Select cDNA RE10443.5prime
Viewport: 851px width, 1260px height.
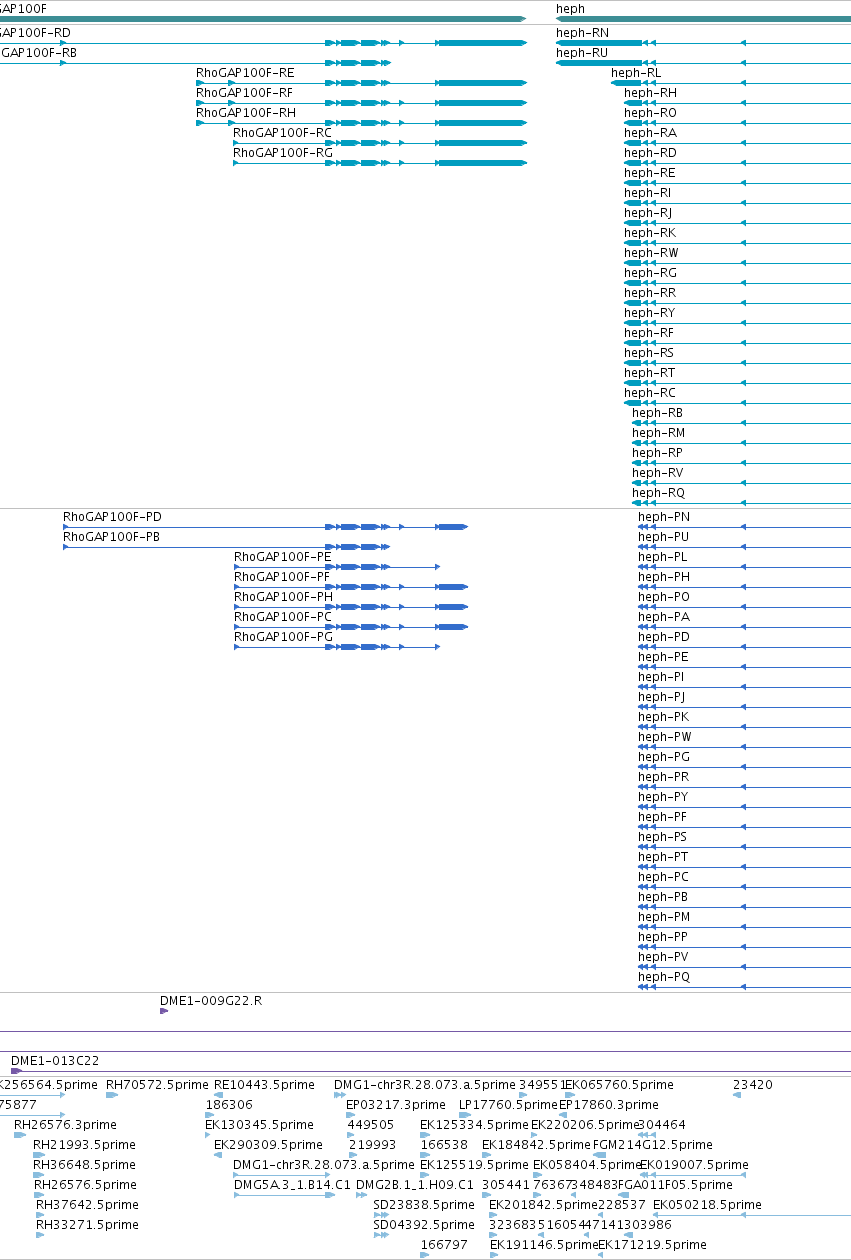(264, 1085)
